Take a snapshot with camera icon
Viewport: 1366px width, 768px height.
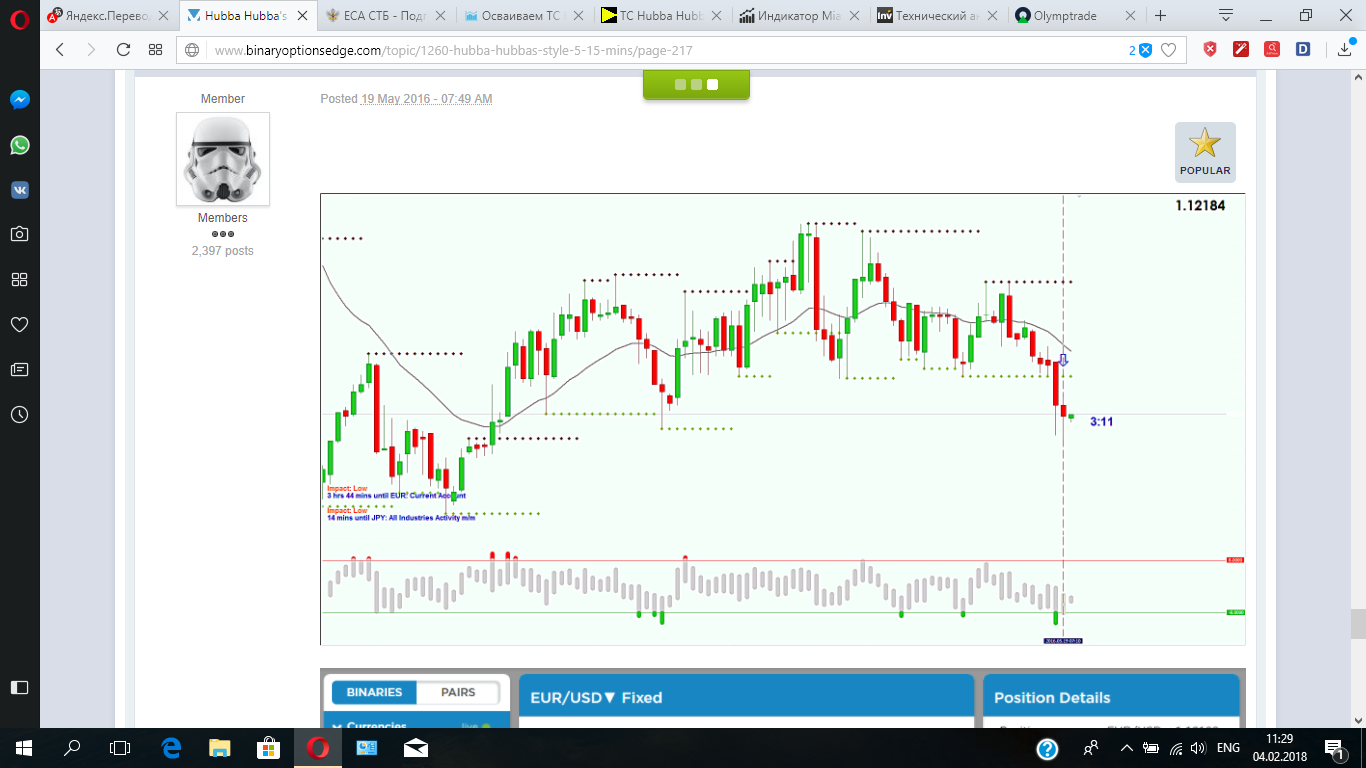20,234
